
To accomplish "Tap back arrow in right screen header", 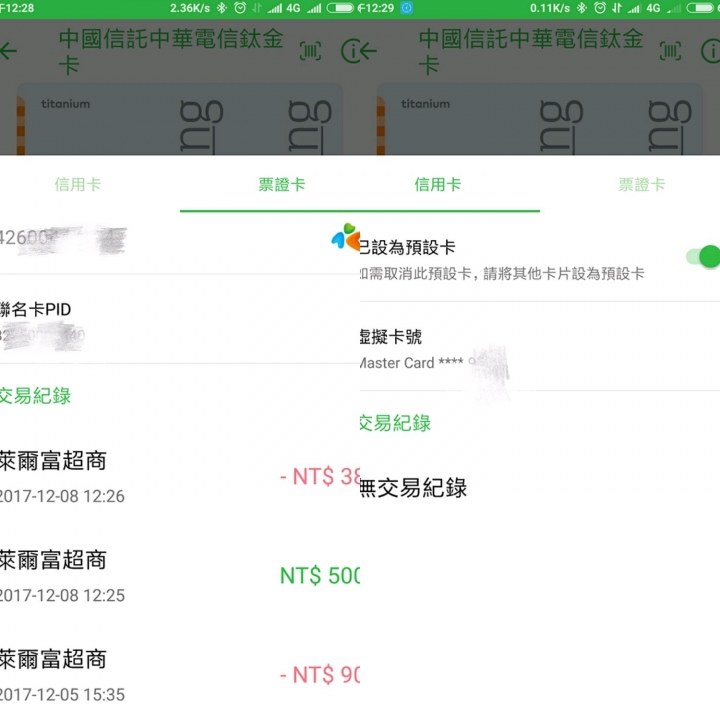I will pyautogui.click(x=368, y=51).
